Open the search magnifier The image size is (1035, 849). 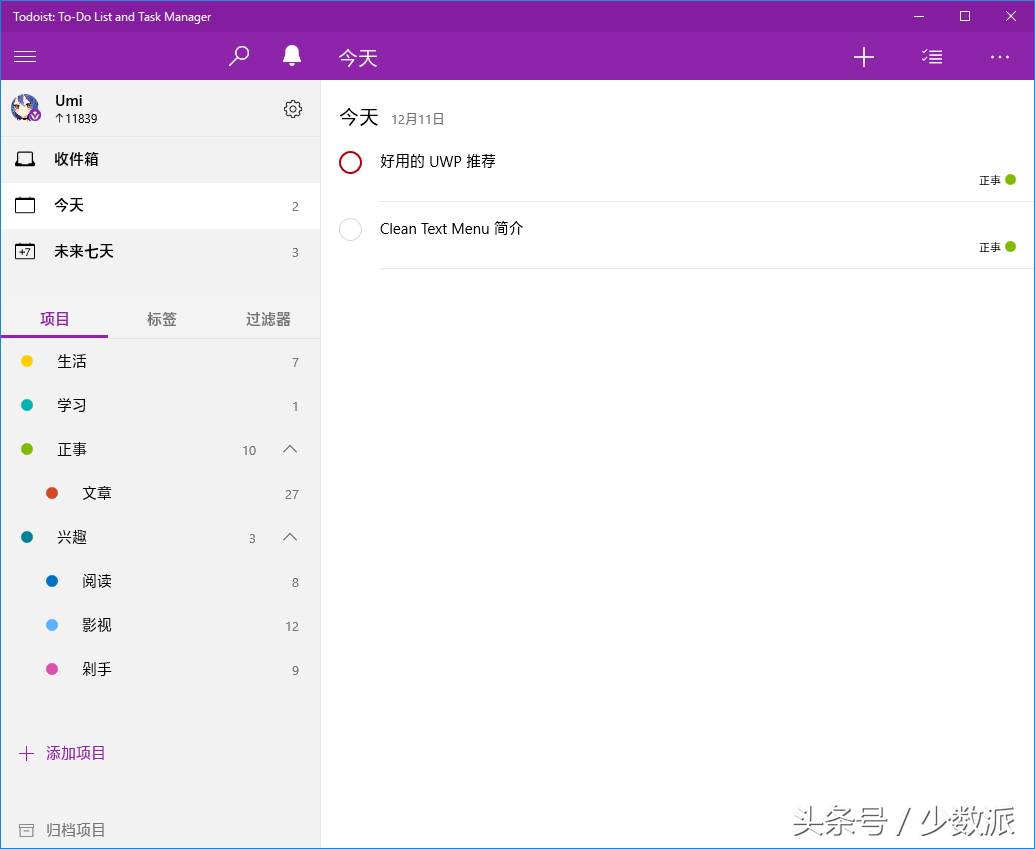[x=238, y=56]
